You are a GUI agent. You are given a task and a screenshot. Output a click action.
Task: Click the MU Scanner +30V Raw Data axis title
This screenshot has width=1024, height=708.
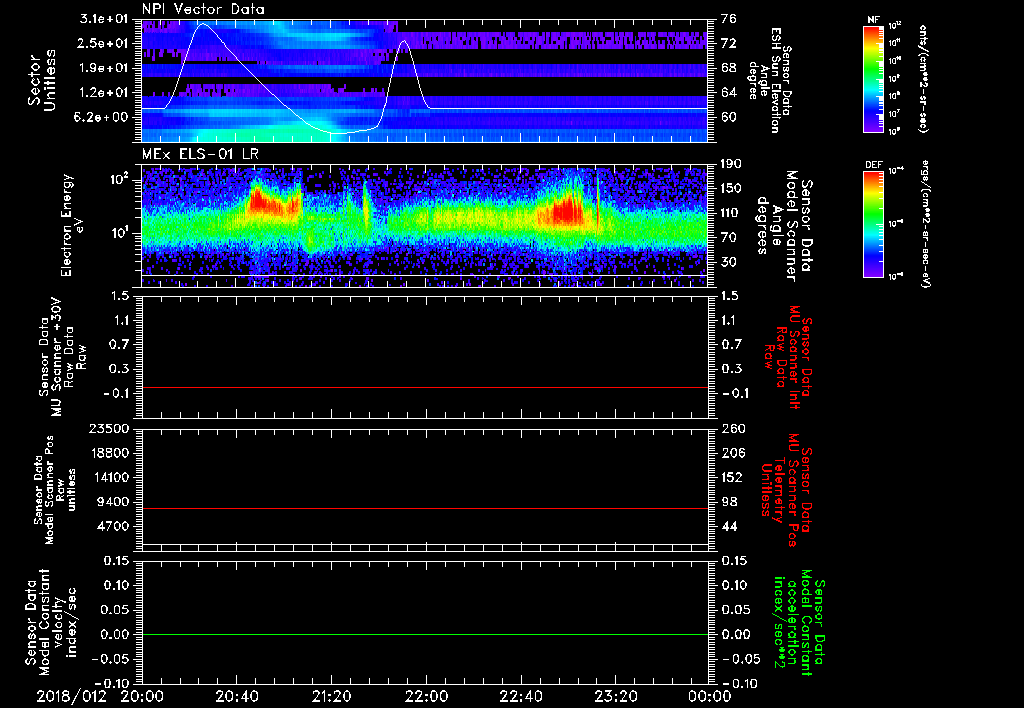[x=61, y=358]
